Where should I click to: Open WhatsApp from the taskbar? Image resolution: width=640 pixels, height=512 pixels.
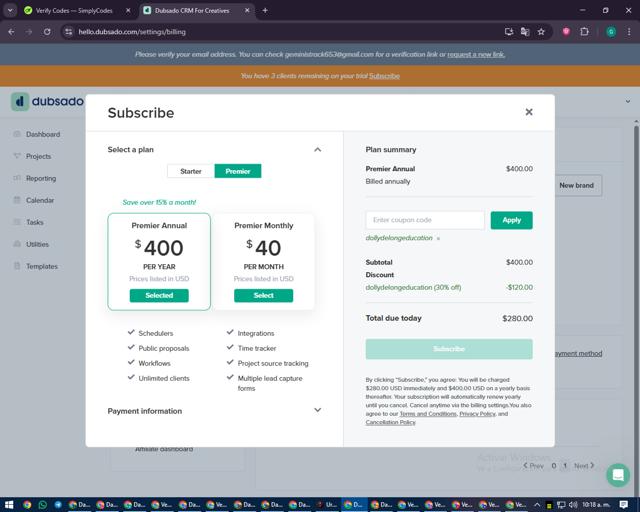tap(42, 505)
